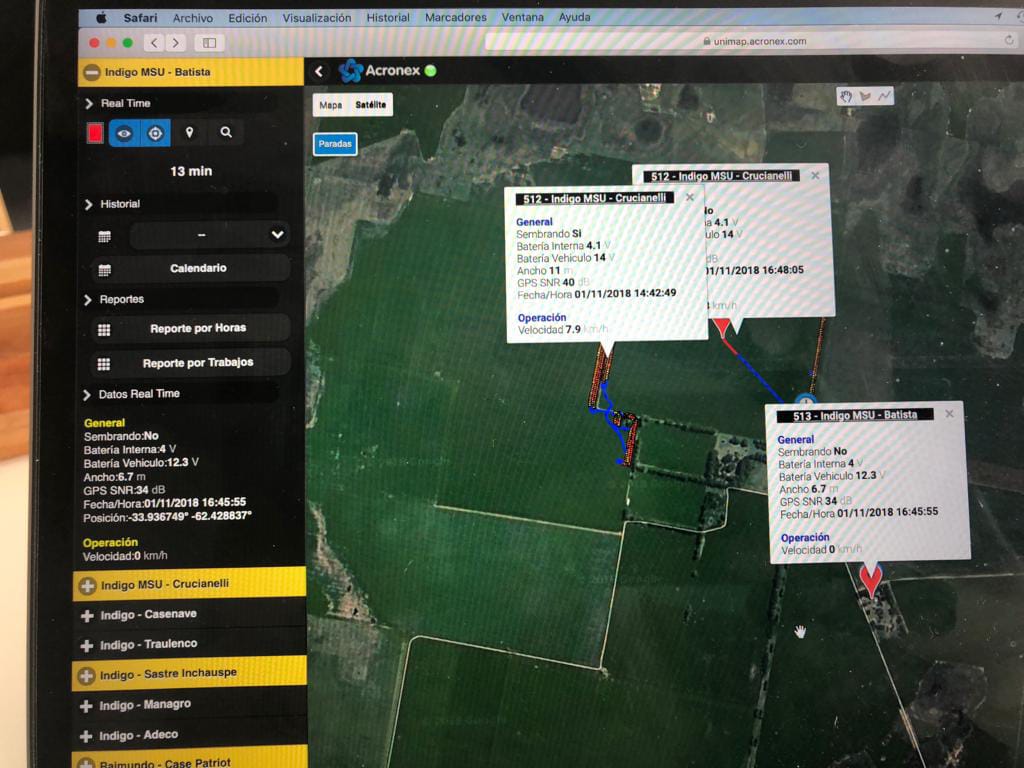The height and width of the screenshot is (768, 1024).
Task: Open the Visualización menu
Action: [x=317, y=18]
